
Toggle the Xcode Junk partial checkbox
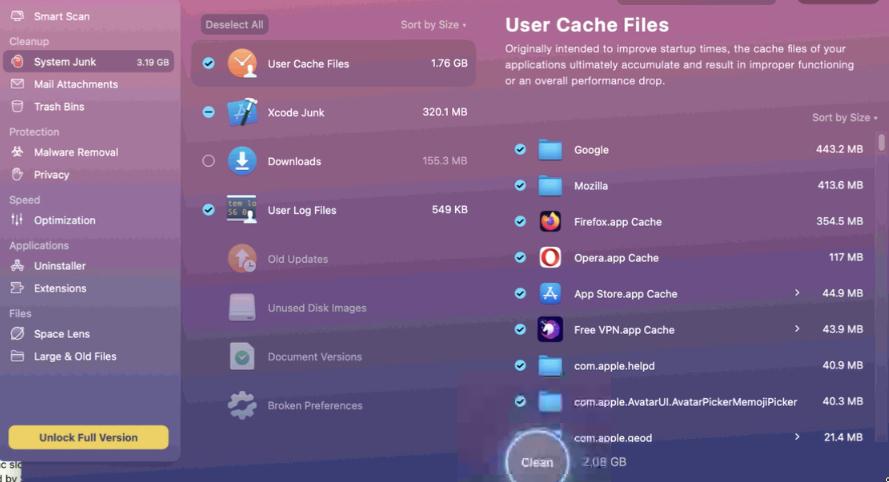point(209,112)
